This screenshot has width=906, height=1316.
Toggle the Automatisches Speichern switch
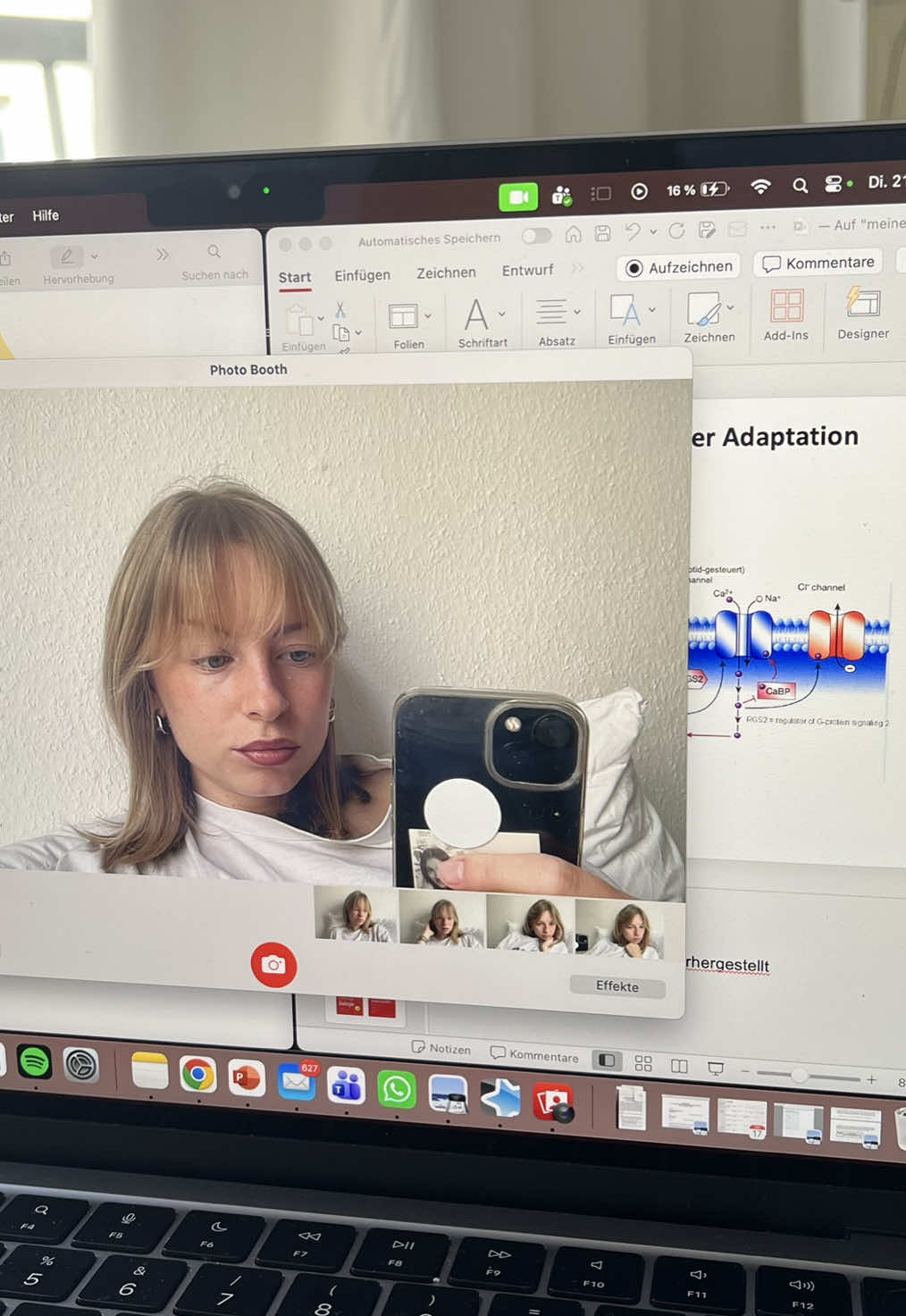pyautogui.click(x=536, y=236)
